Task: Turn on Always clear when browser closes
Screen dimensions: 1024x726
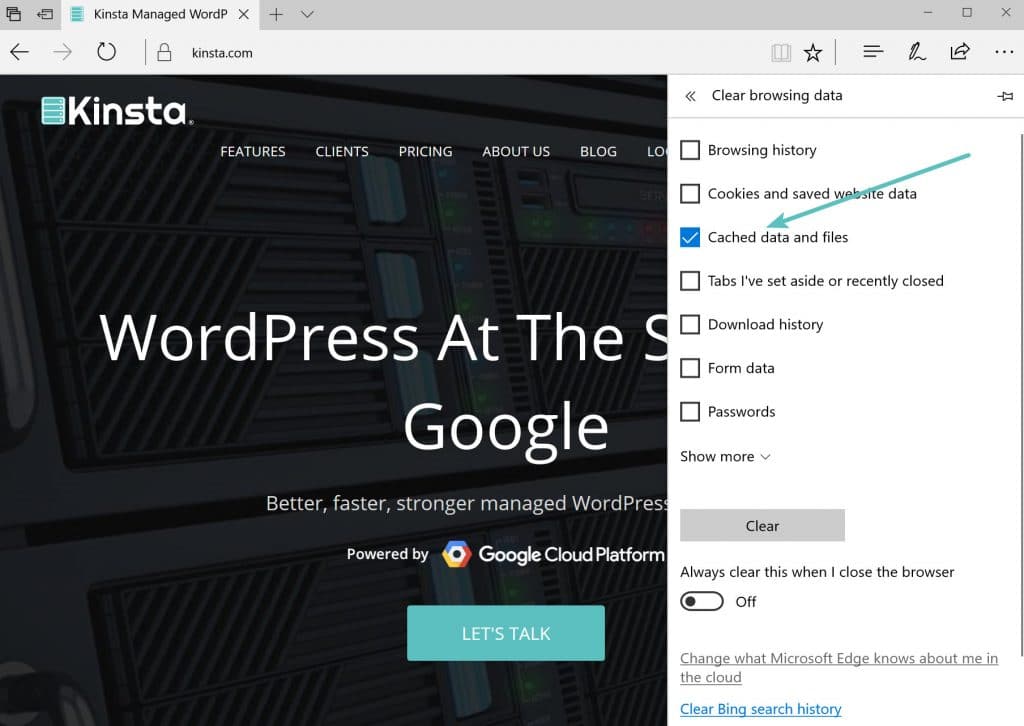Action: click(x=702, y=601)
